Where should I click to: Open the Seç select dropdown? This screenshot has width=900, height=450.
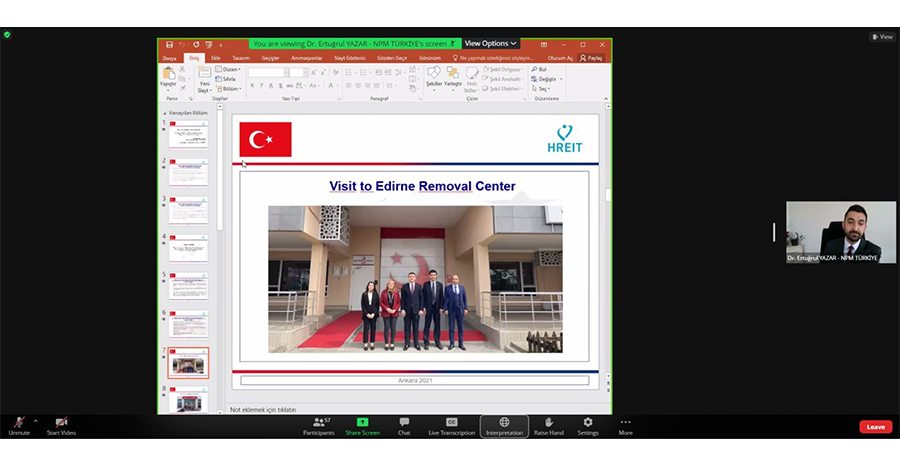point(540,89)
